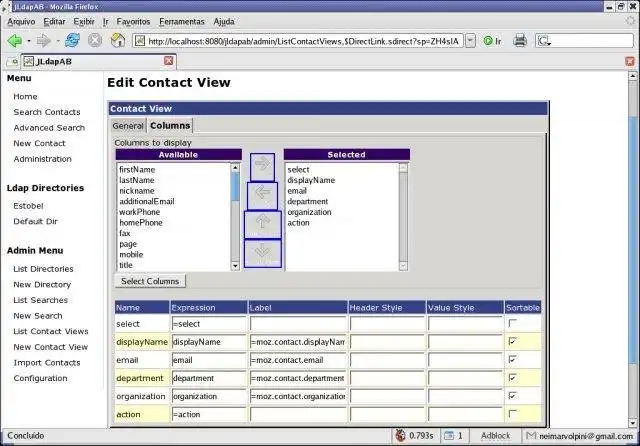Open the Exibir menu
The height and width of the screenshot is (446, 640).
tap(84, 22)
